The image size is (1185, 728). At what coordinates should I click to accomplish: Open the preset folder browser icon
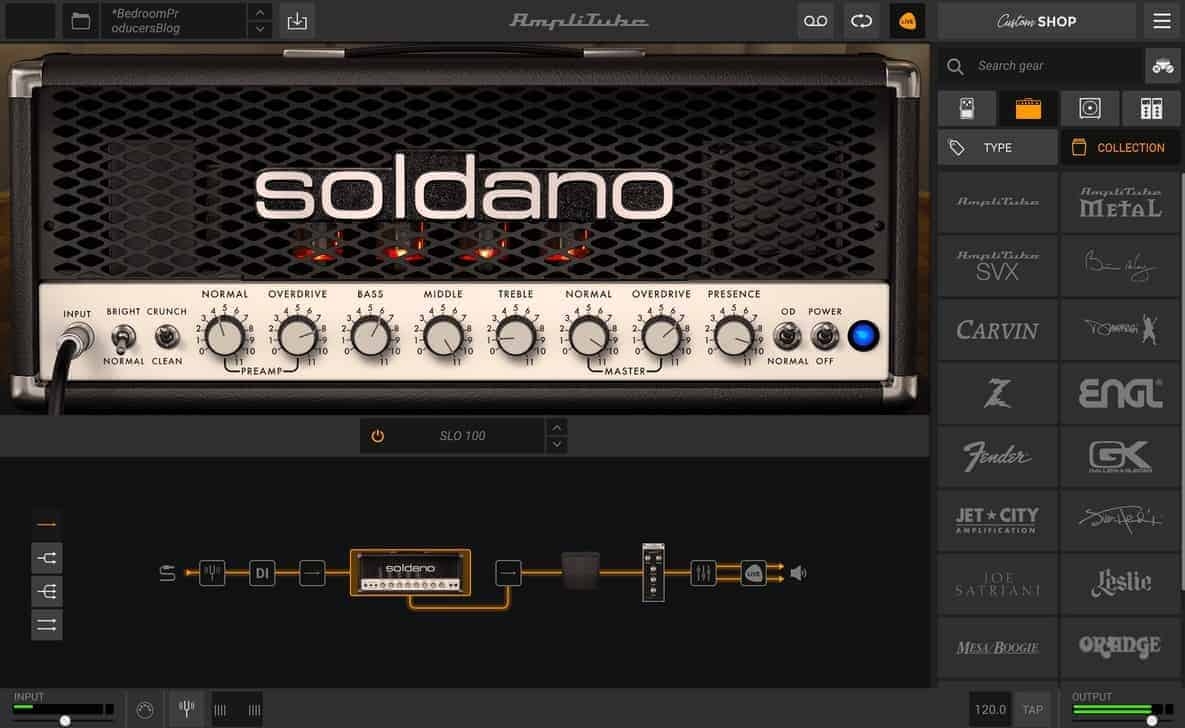(x=80, y=21)
